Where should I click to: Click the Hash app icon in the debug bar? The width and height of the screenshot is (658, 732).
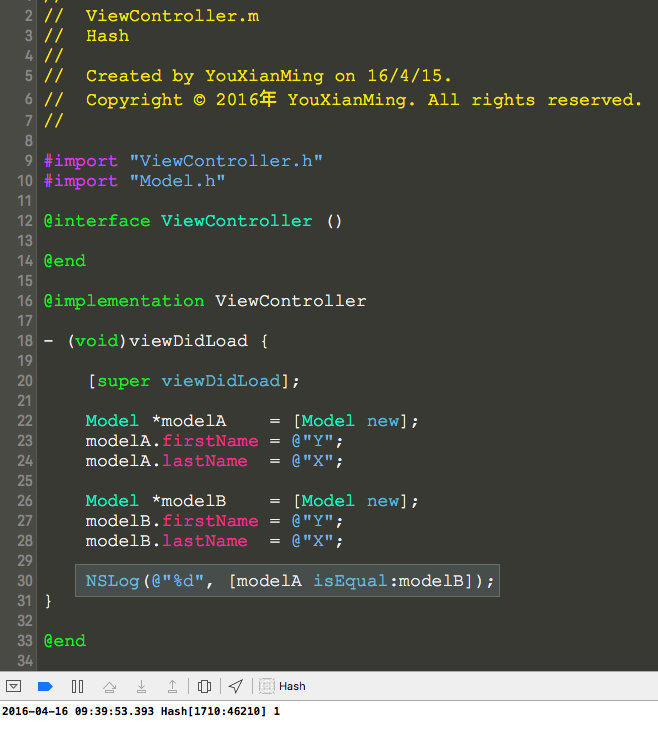(267, 686)
